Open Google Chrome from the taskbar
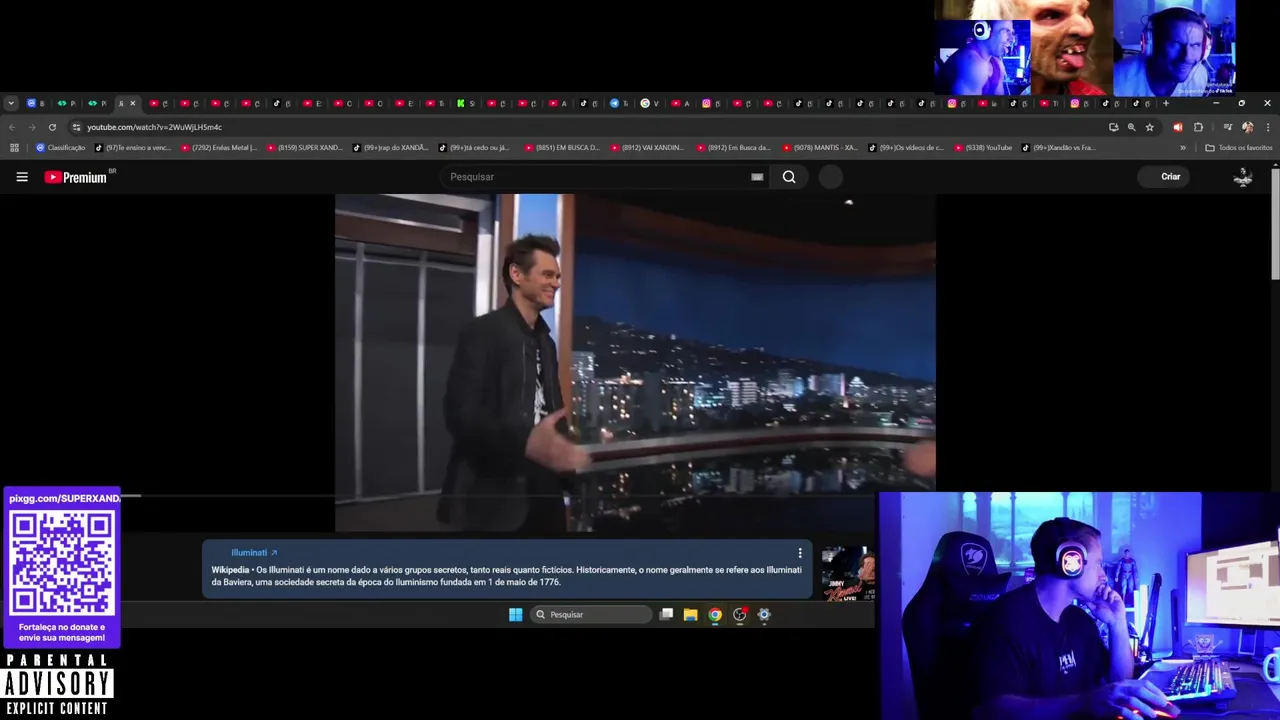1280x720 pixels. point(715,614)
